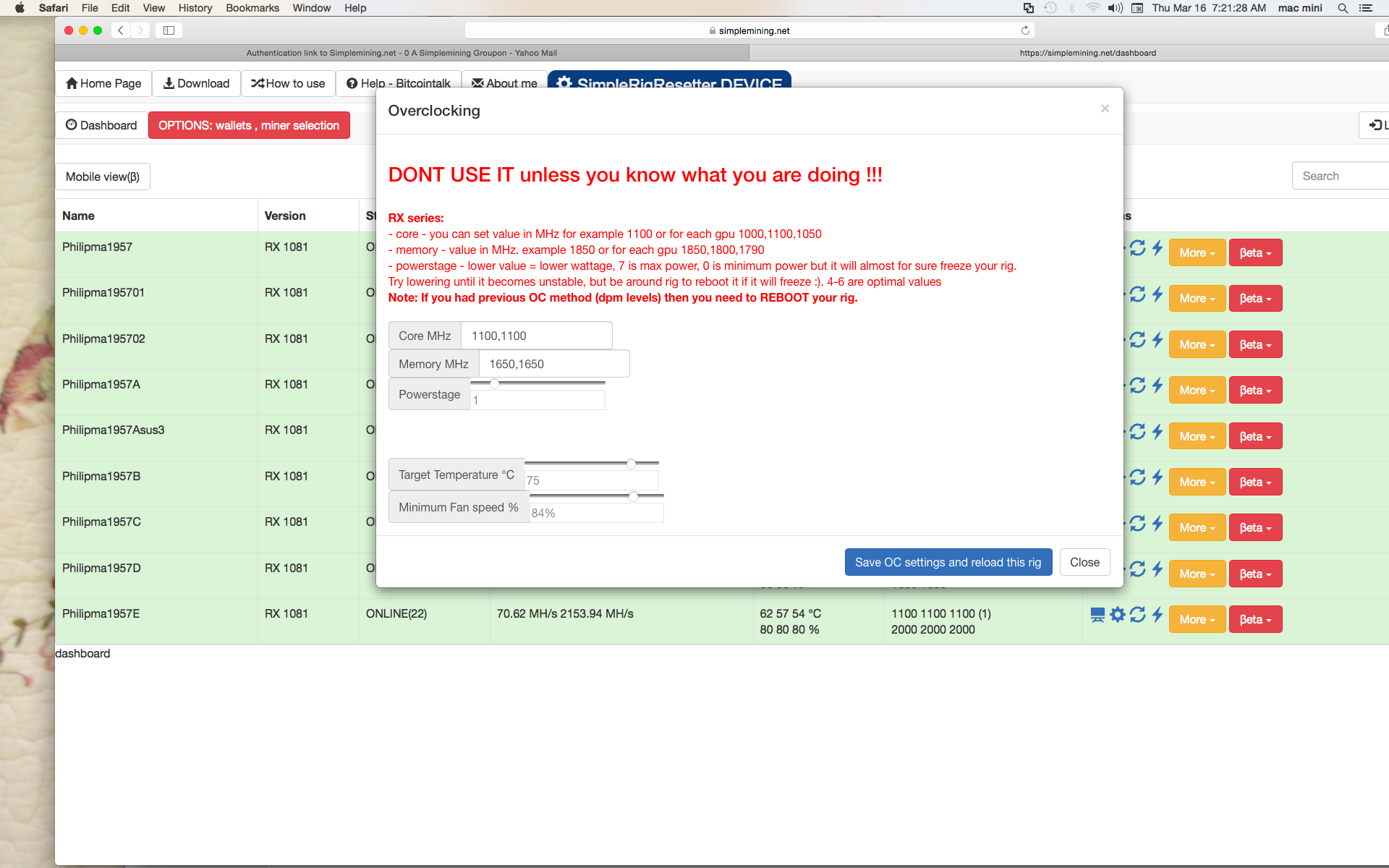Reload the page using the address bar reload icon
This screenshot has height=868, width=1389.
click(x=1025, y=30)
